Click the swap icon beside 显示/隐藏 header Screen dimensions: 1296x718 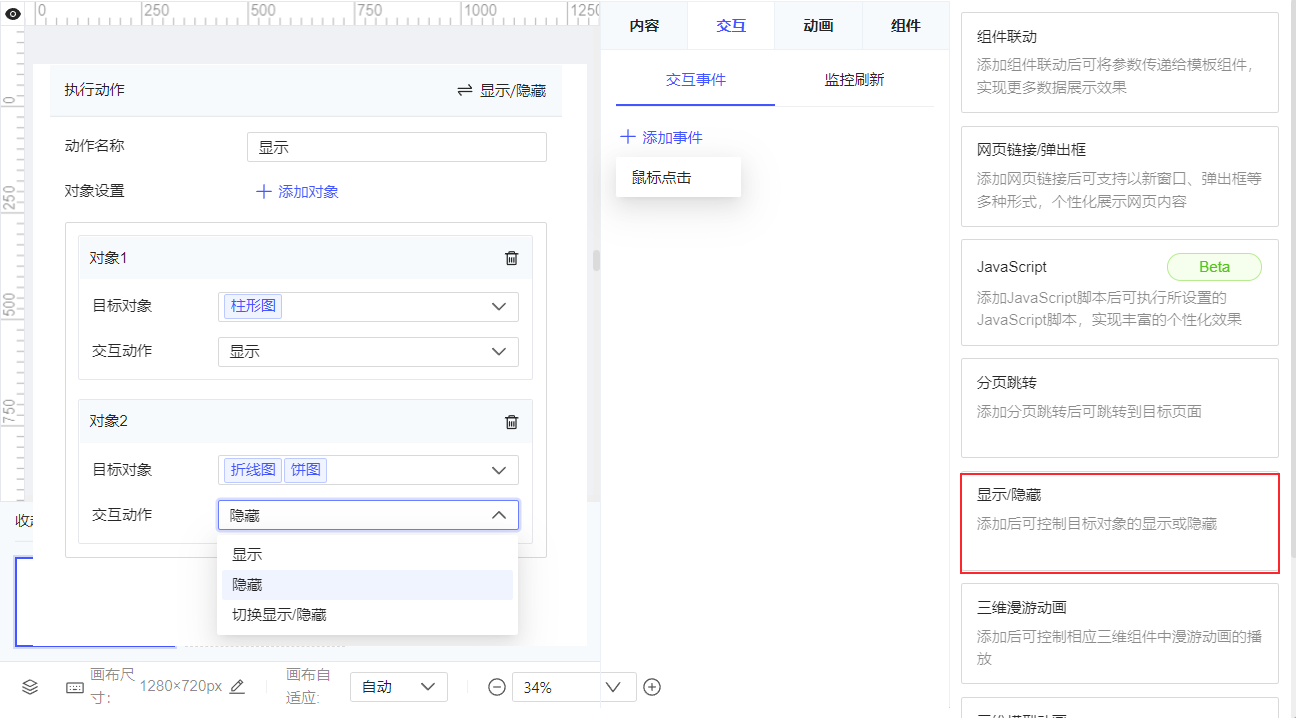pyautogui.click(x=464, y=90)
